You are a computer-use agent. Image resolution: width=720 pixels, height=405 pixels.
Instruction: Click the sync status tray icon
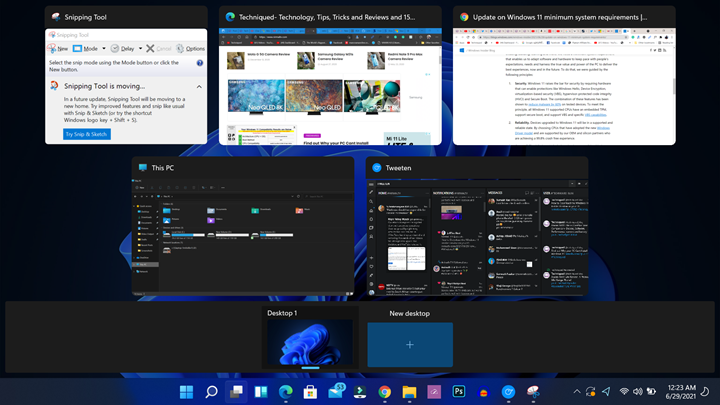click(591, 391)
